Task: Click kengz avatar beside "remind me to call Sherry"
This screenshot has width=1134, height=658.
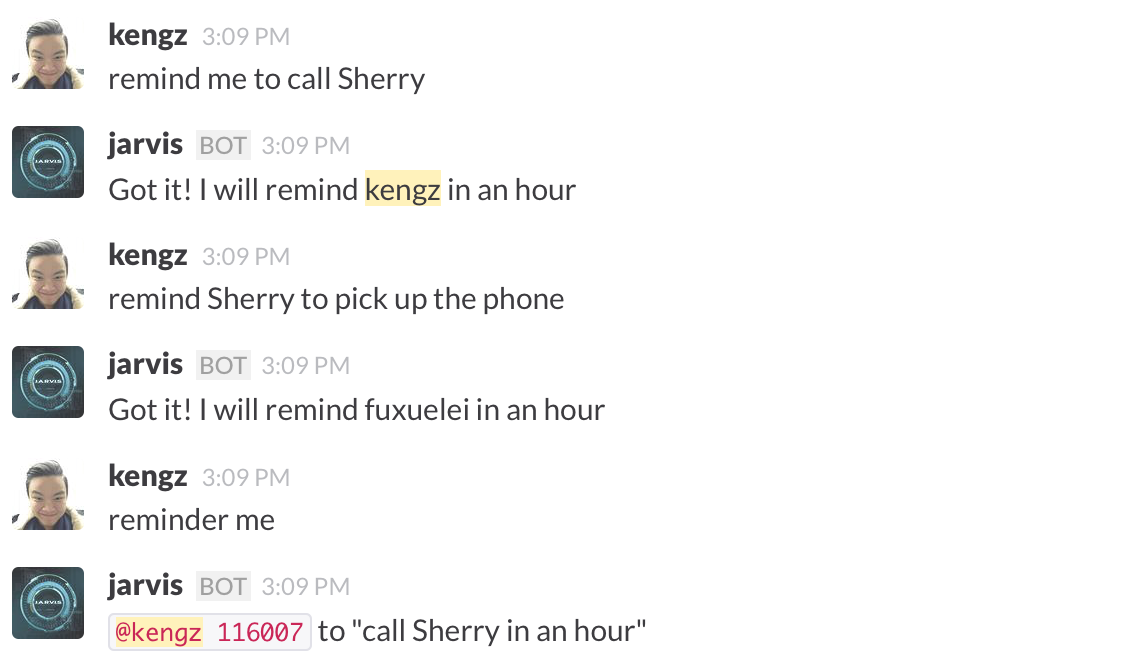Action: [48, 53]
